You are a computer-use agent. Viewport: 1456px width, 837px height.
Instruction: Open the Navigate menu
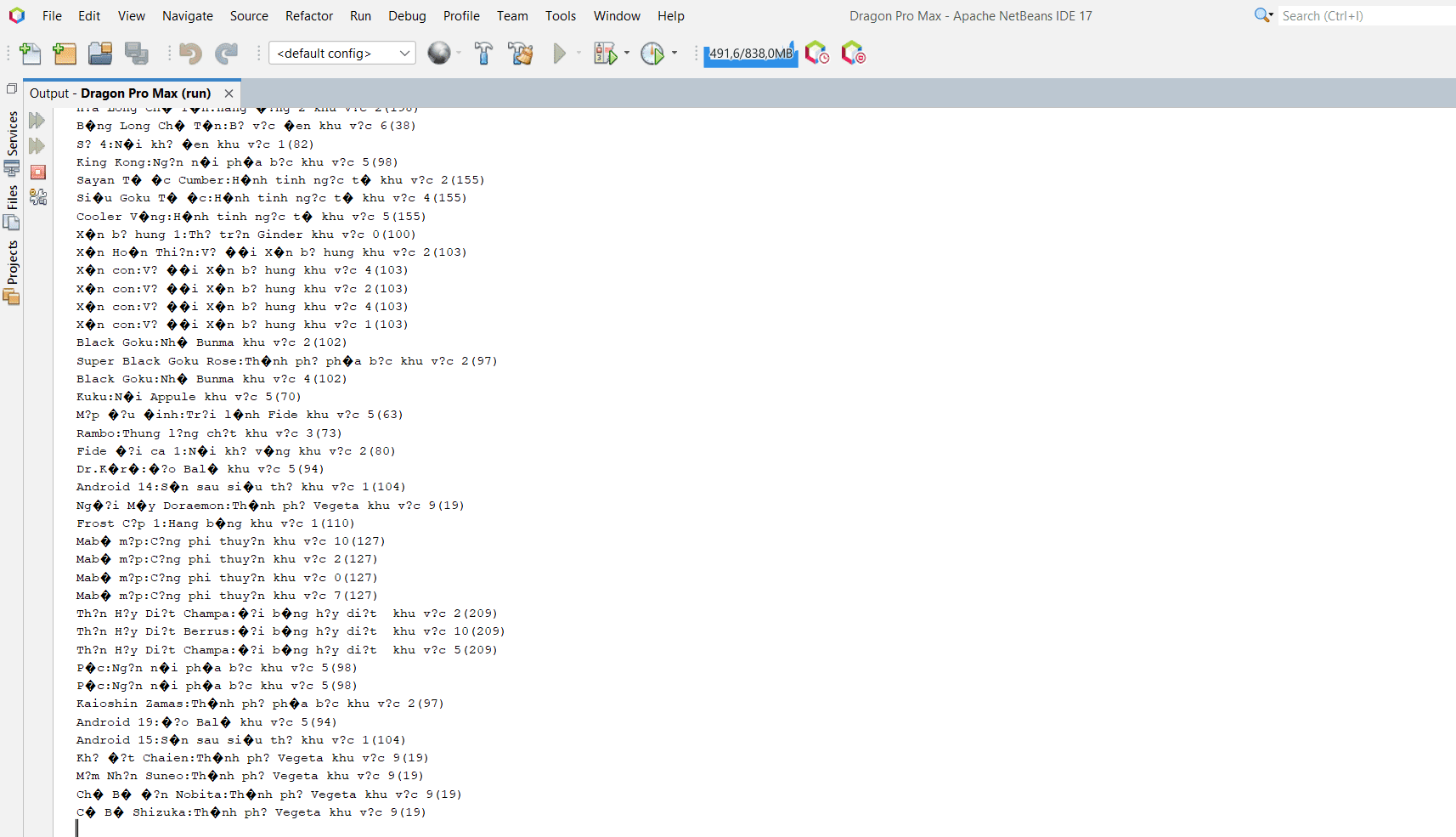(x=188, y=15)
